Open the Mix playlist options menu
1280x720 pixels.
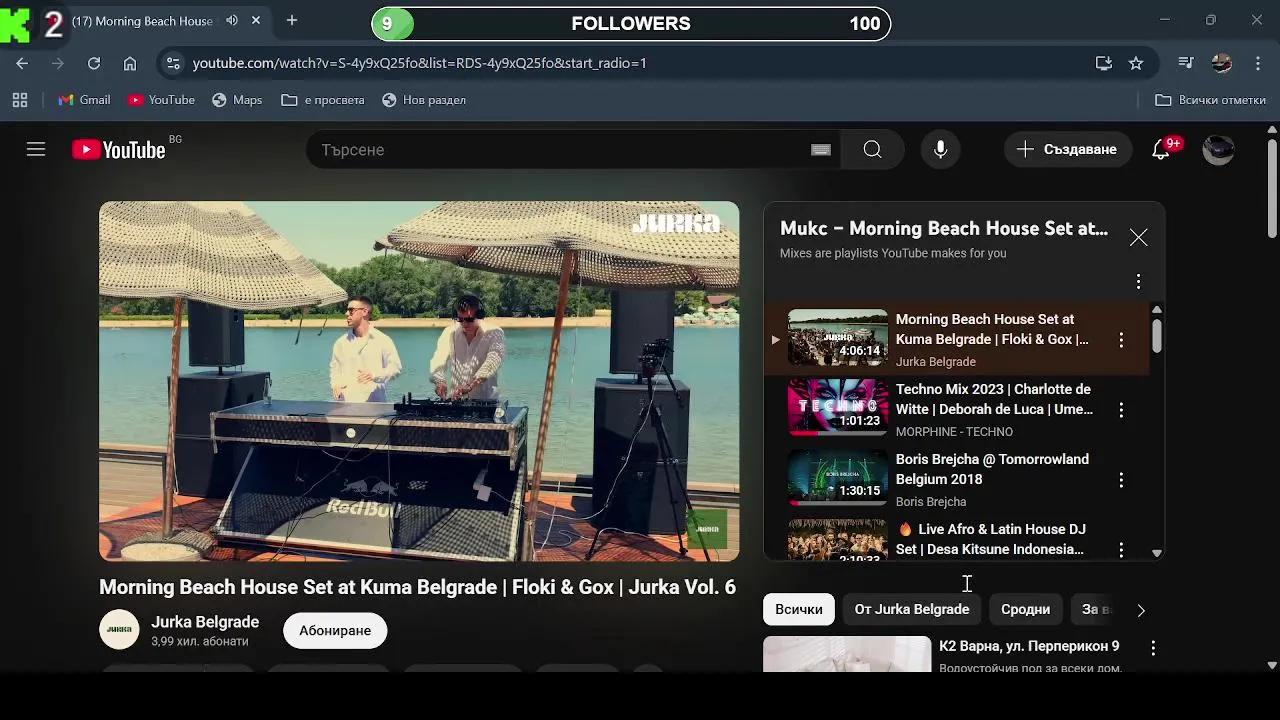point(1138,282)
